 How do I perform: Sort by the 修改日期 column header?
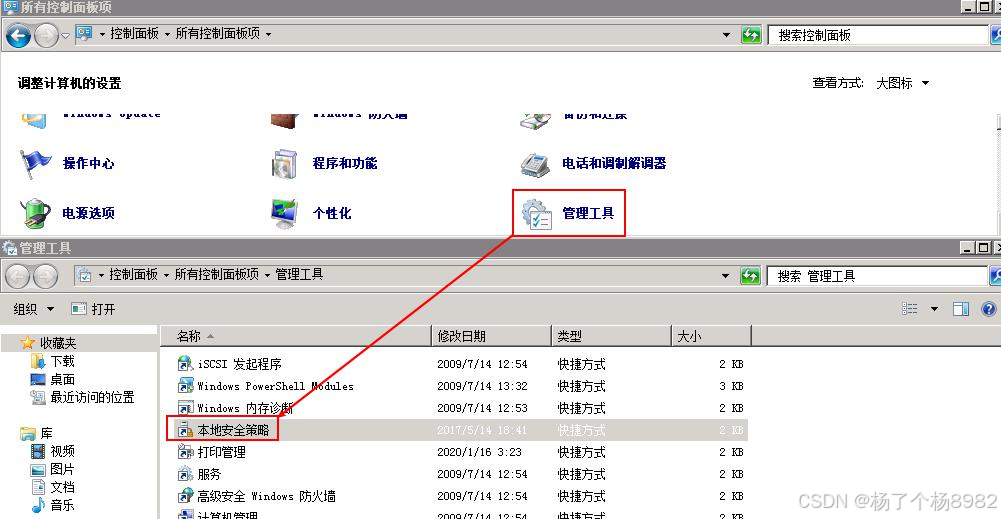(492, 336)
